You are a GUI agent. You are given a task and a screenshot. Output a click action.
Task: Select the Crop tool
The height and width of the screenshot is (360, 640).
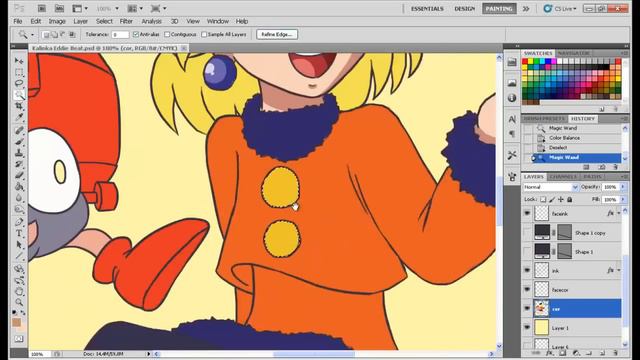point(19,106)
